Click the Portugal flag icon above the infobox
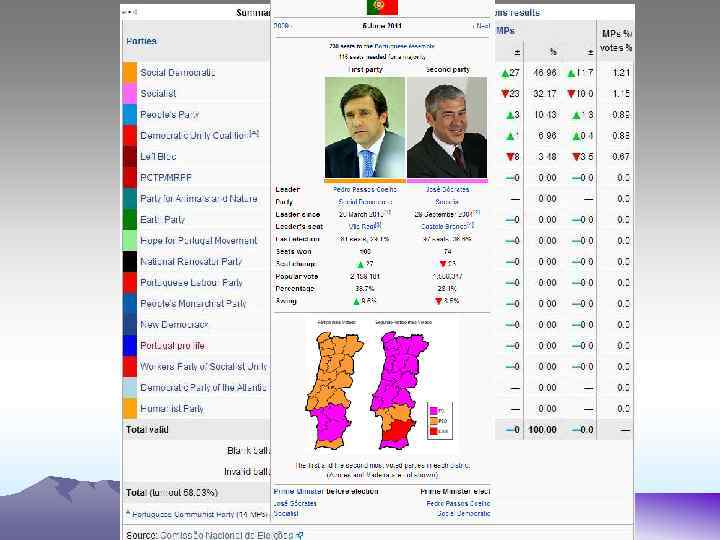The height and width of the screenshot is (540, 720). pos(382,7)
